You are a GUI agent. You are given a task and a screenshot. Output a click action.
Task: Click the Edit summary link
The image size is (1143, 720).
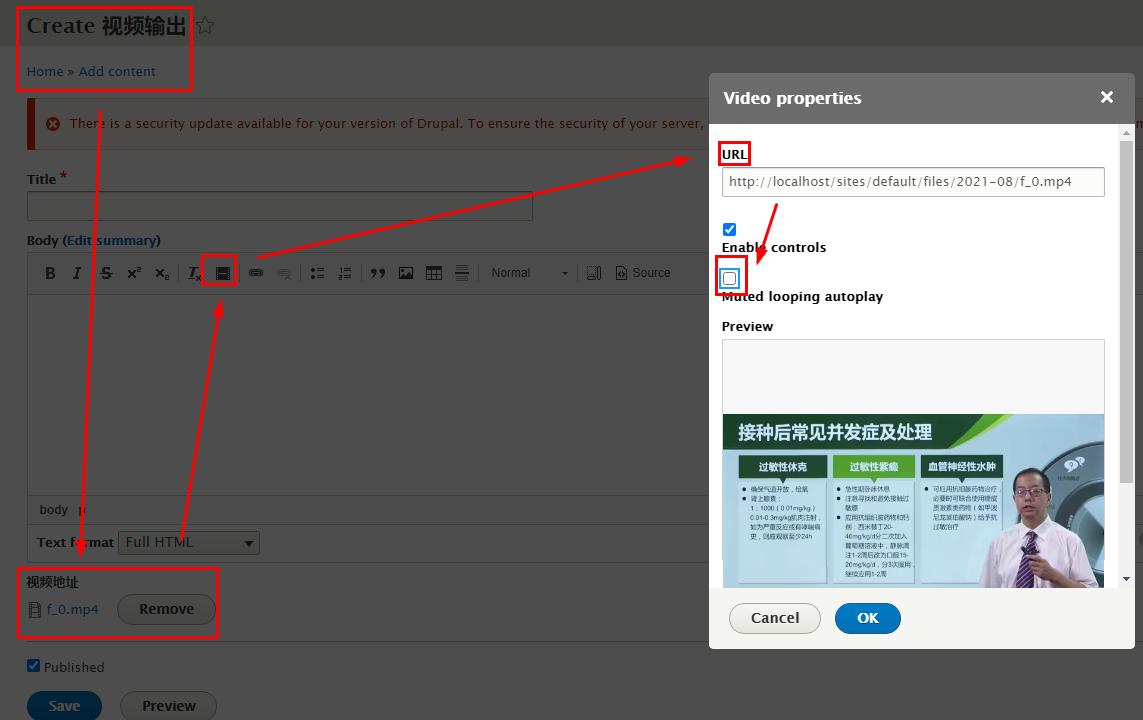click(112, 240)
